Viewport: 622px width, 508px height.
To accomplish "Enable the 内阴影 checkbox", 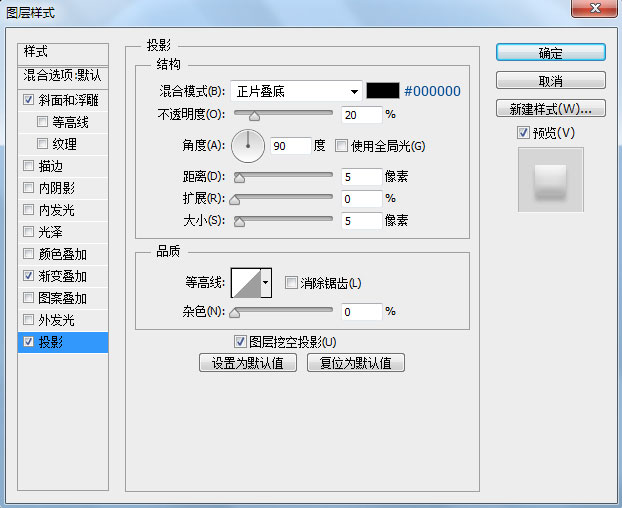I will (29, 187).
